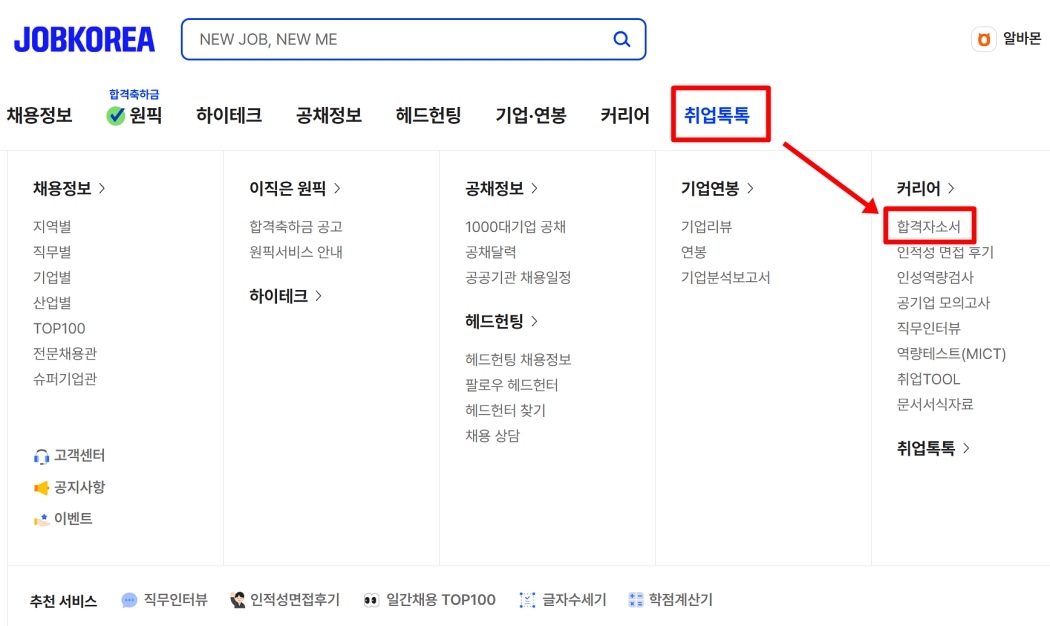Open 인성역량검사 link
This screenshot has width=1050, height=626.
coord(935,277)
